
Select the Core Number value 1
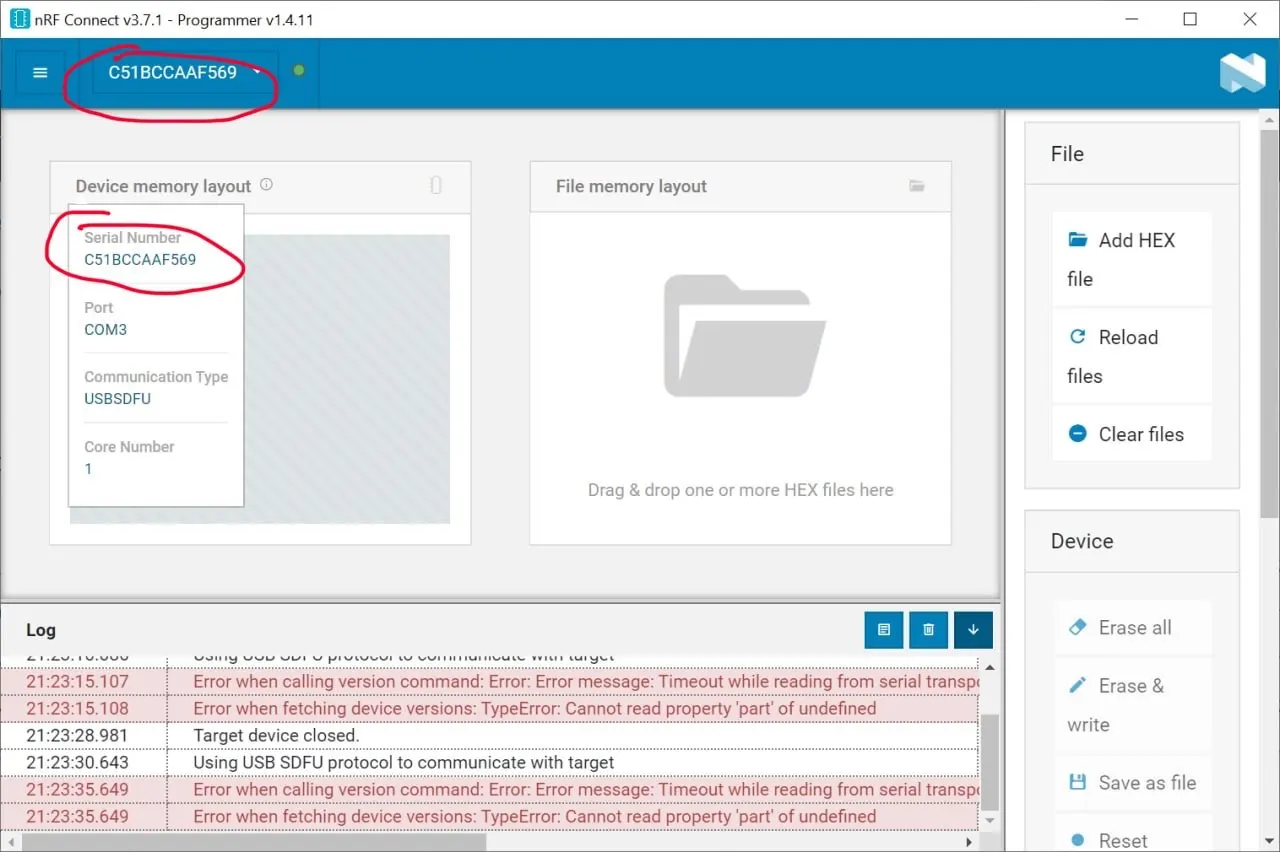(88, 469)
